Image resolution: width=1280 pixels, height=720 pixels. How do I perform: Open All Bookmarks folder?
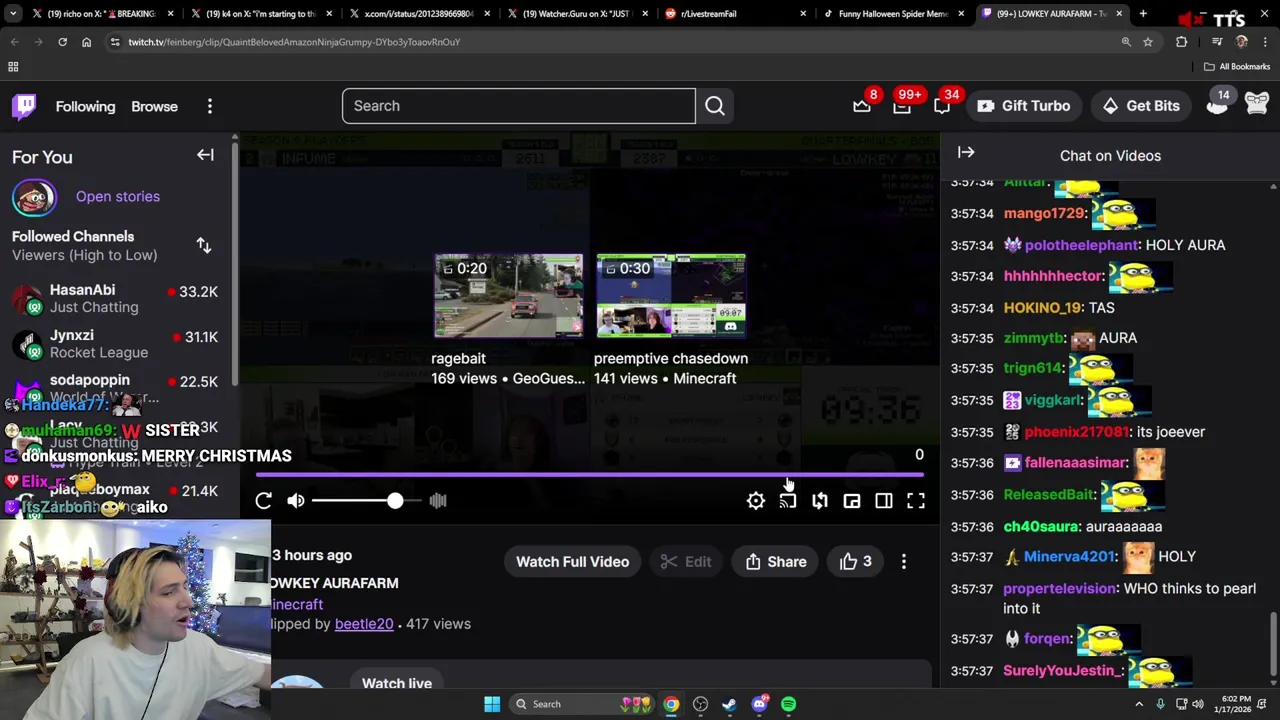pos(1237,67)
